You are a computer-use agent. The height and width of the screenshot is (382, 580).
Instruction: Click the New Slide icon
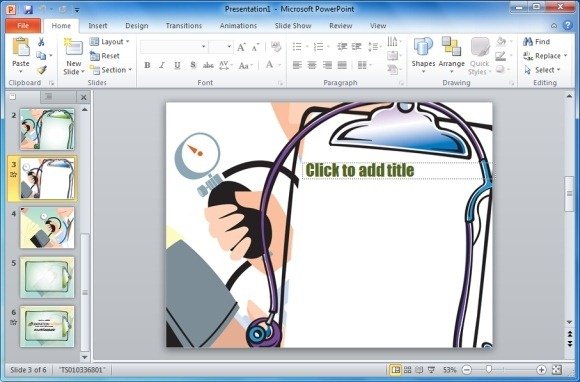74,46
